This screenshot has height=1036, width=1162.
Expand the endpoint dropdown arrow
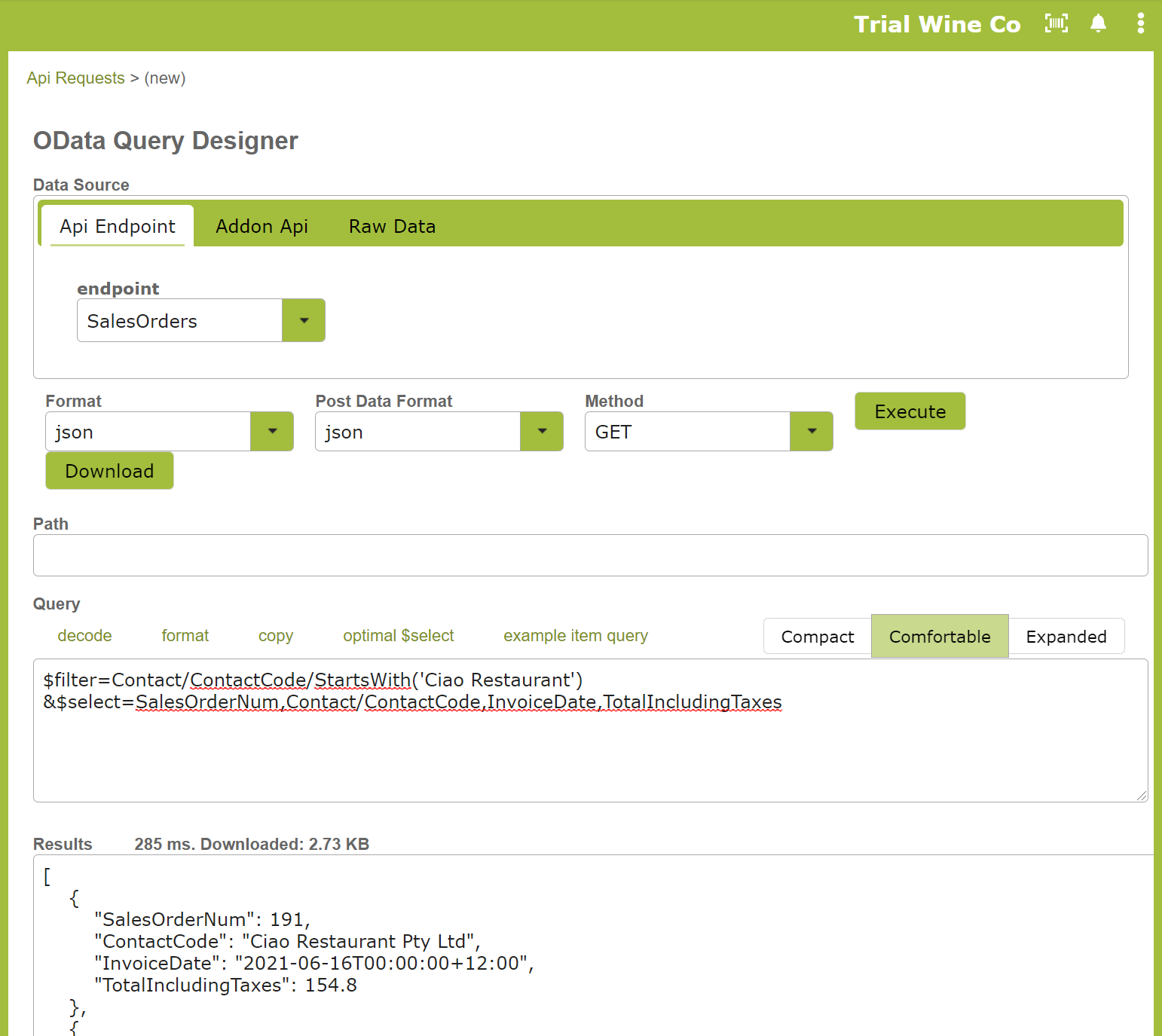coord(304,320)
